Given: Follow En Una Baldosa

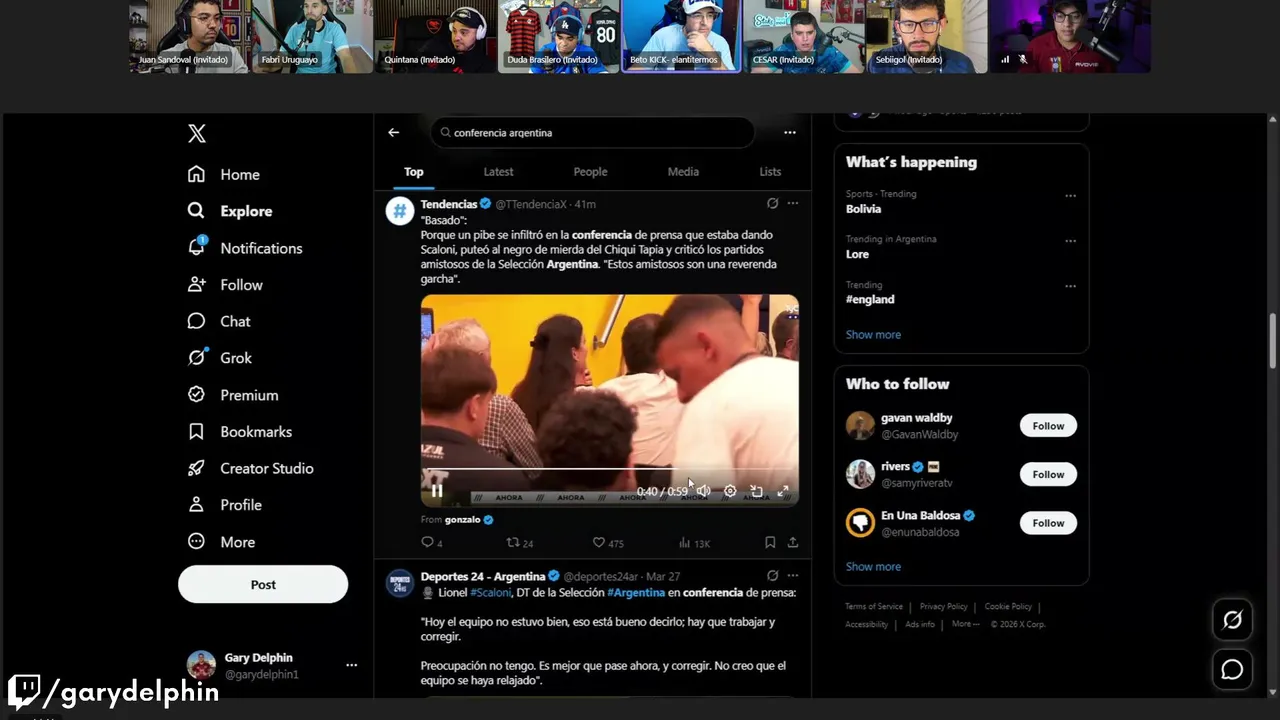Looking at the screenshot, I should (1048, 523).
